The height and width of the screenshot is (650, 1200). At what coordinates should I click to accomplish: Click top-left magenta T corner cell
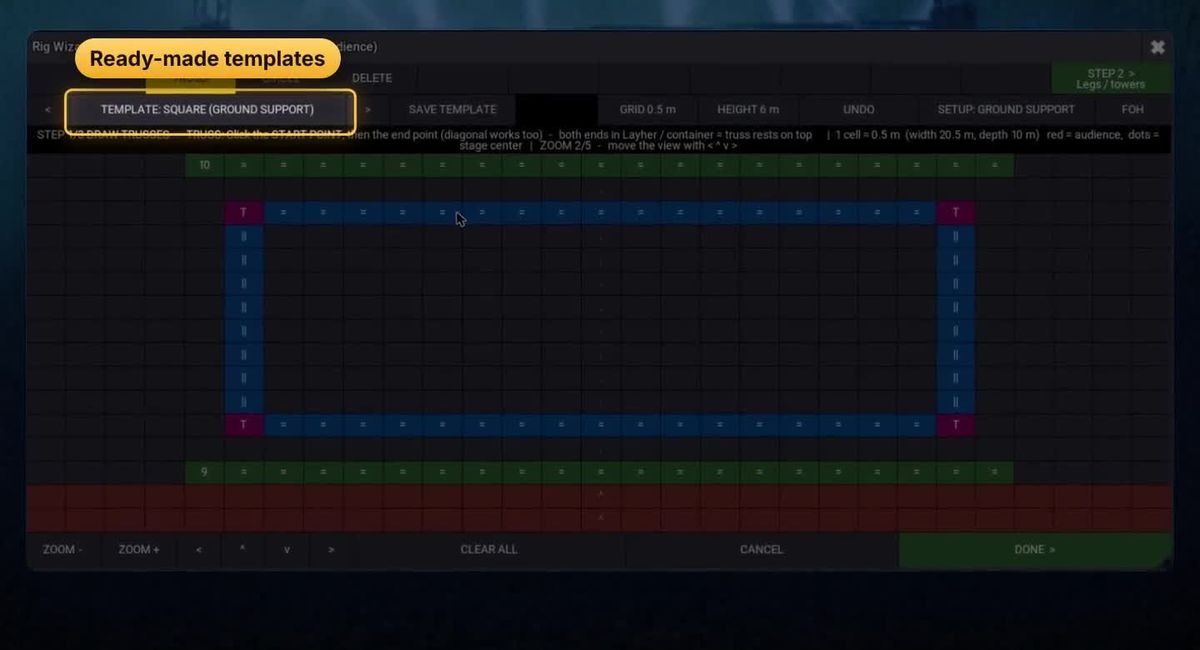click(244, 212)
